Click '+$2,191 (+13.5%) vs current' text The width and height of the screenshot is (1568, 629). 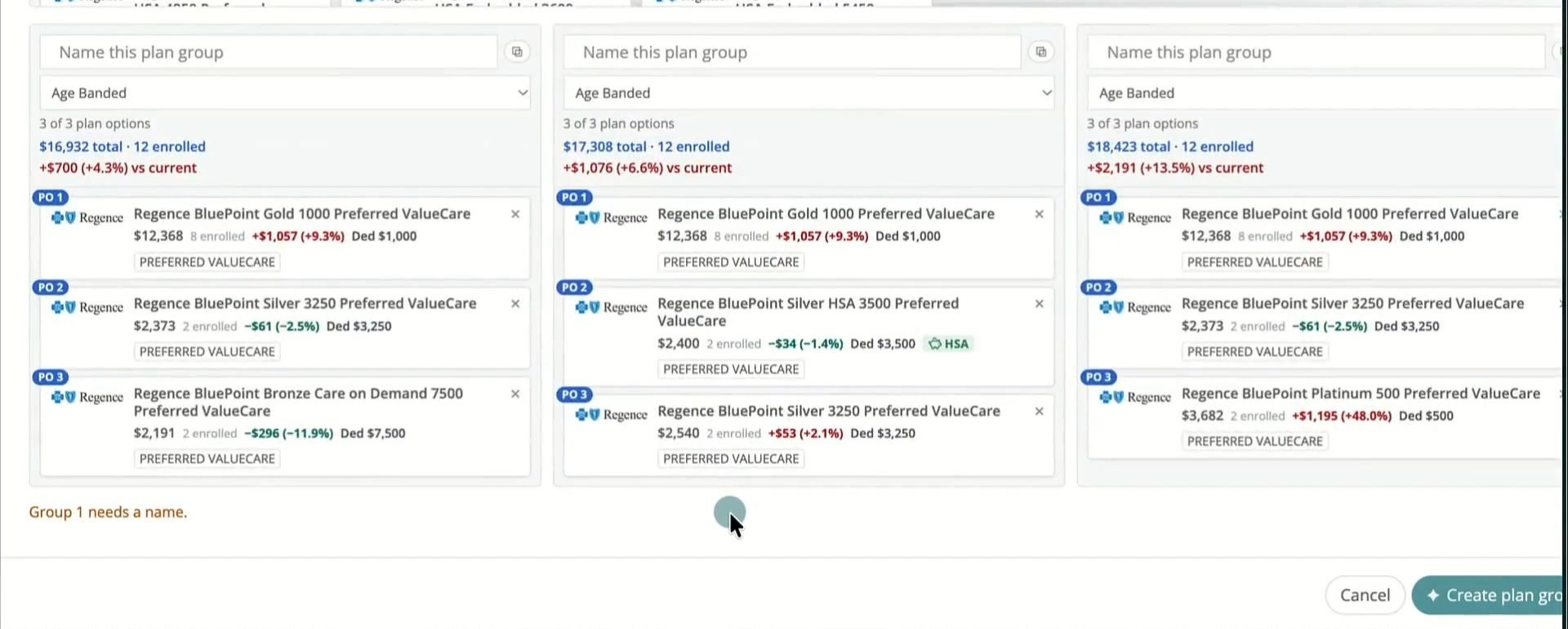click(x=1174, y=168)
